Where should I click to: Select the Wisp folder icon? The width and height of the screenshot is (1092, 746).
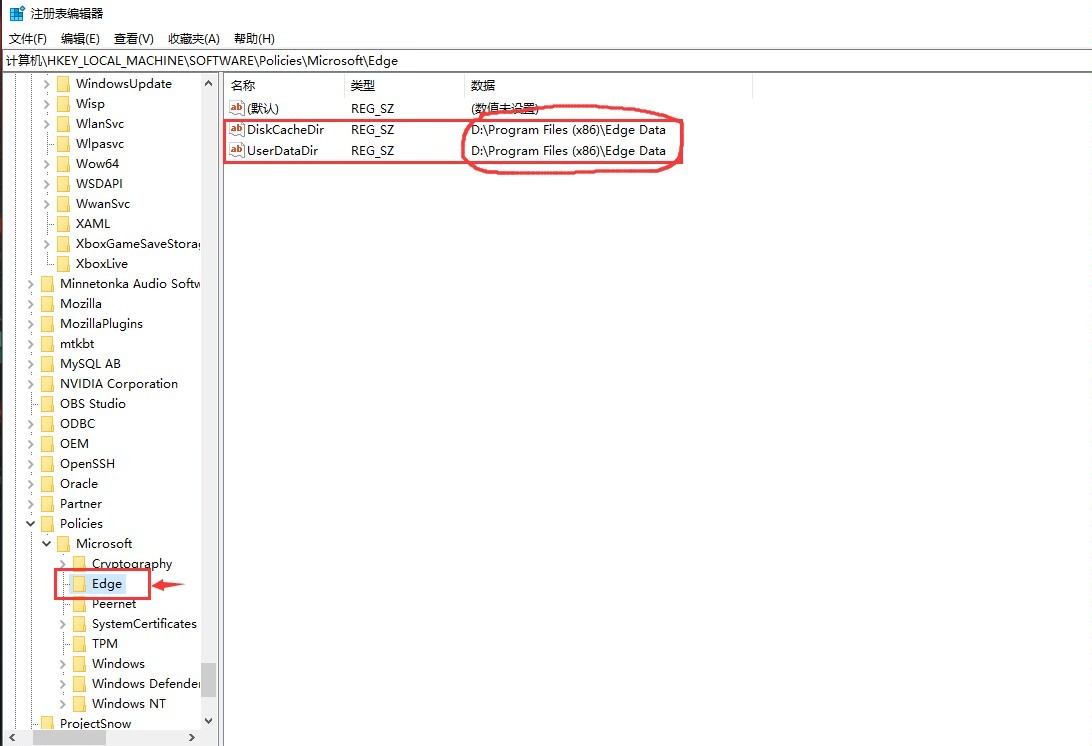[63, 104]
